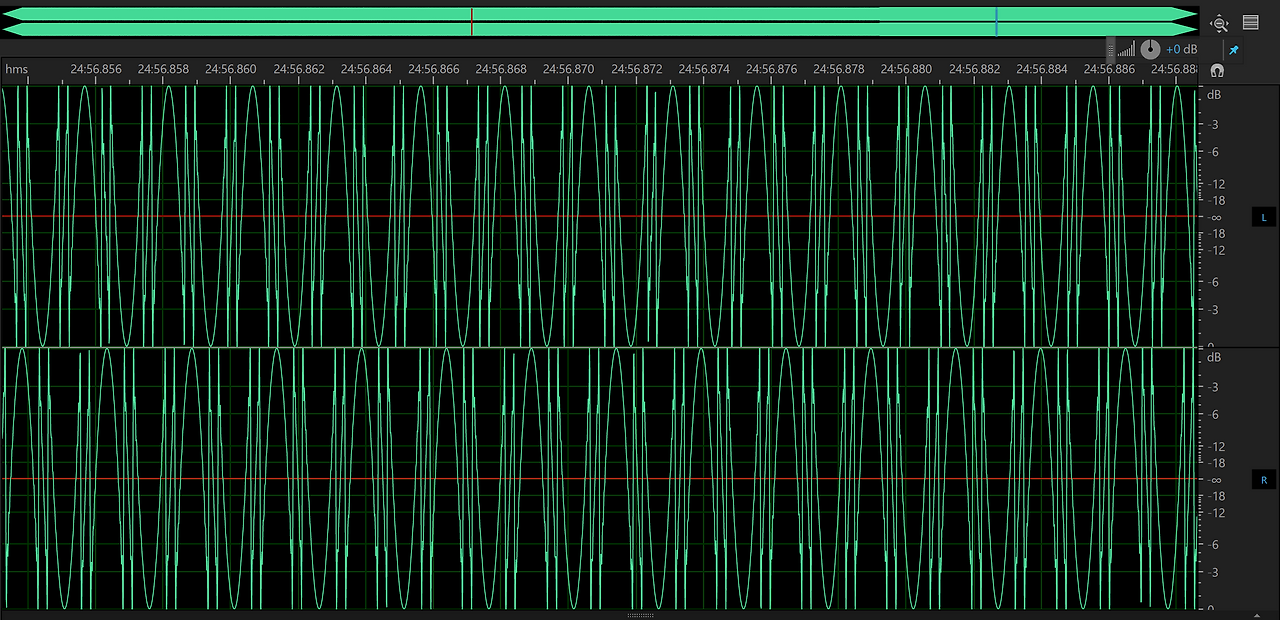
Task: Click the 24:56.884 ruler mark
Action: (1042, 69)
